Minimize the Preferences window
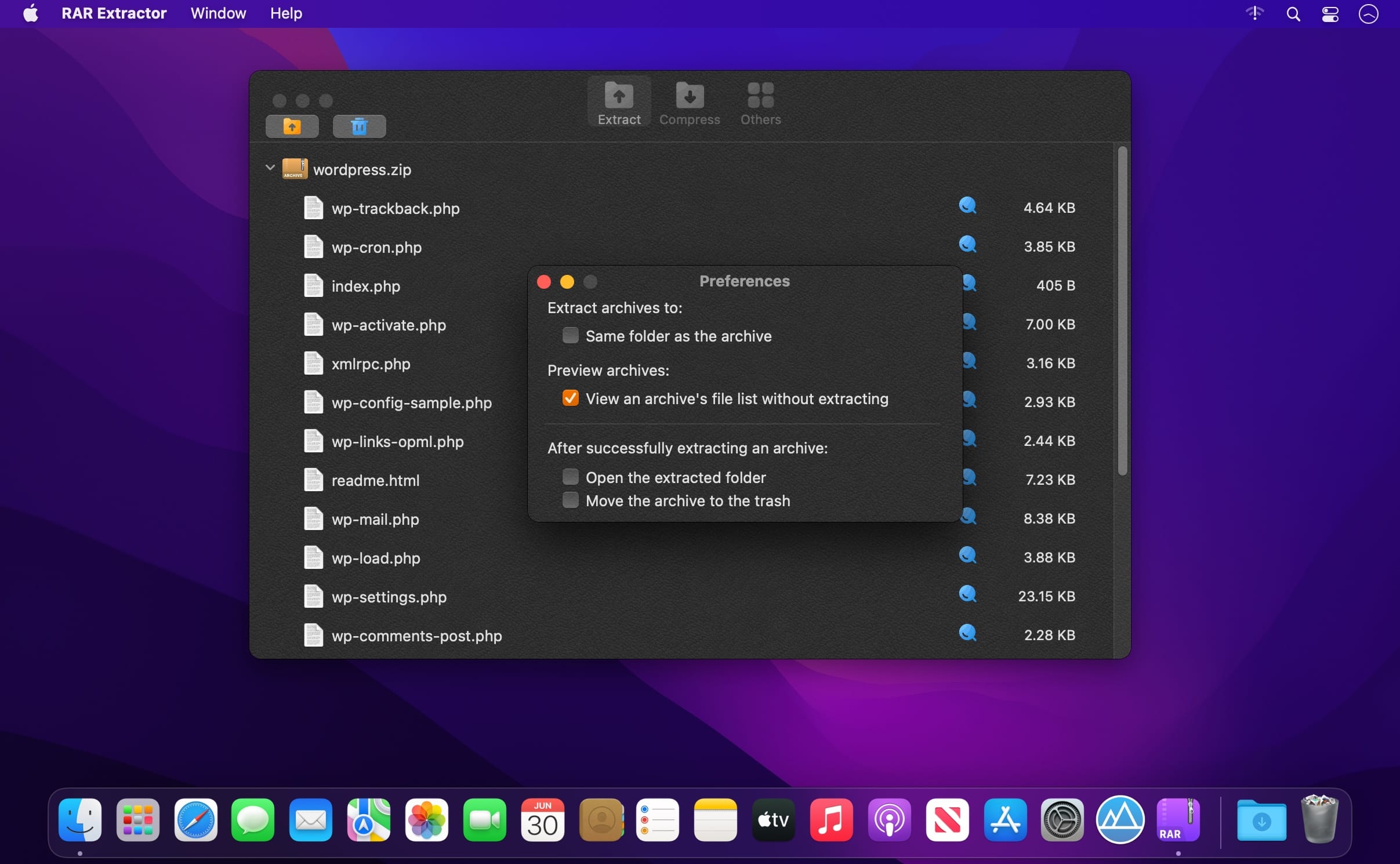1400x864 pixels. pyautogui.click(x=567, y=282)
